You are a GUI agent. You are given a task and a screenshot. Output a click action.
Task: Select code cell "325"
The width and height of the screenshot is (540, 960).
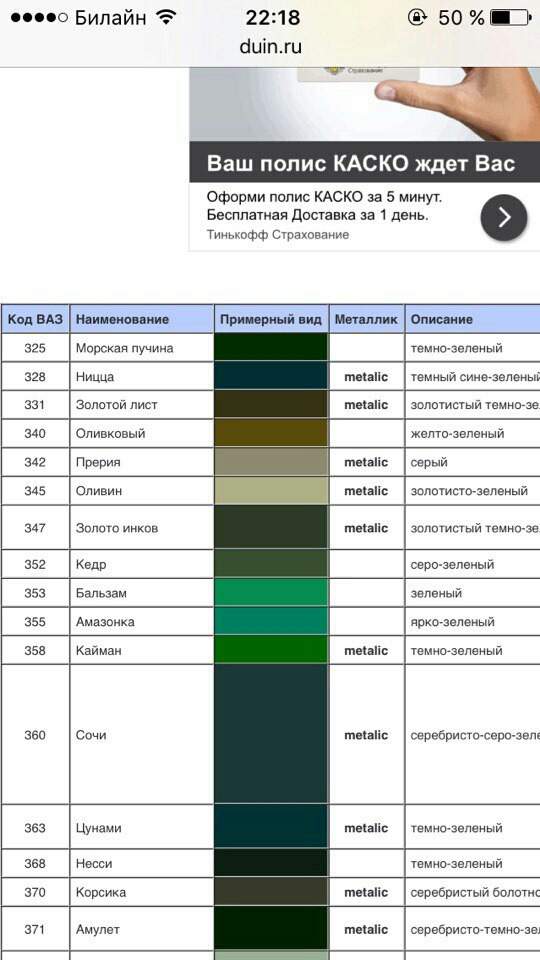35,348
